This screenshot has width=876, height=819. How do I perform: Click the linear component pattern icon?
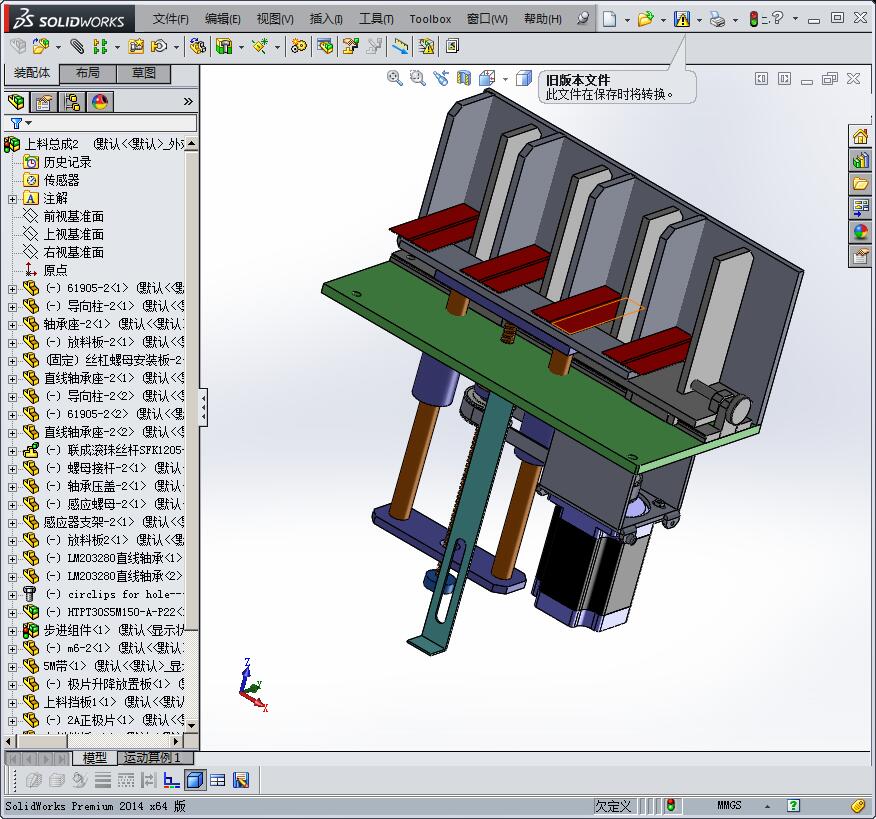point(100,46)
